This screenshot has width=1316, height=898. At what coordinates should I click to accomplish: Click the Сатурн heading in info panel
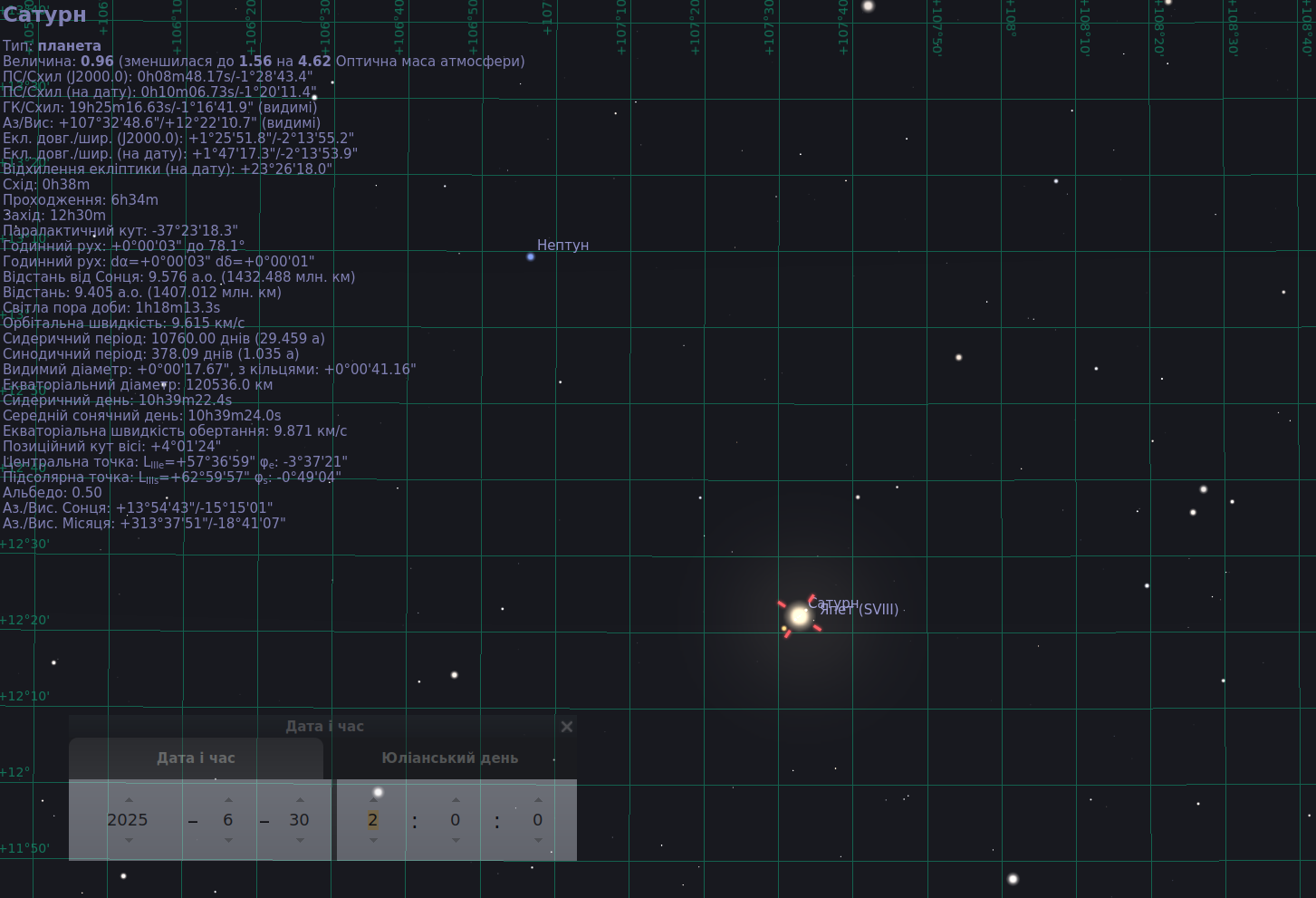coord(44,14)
